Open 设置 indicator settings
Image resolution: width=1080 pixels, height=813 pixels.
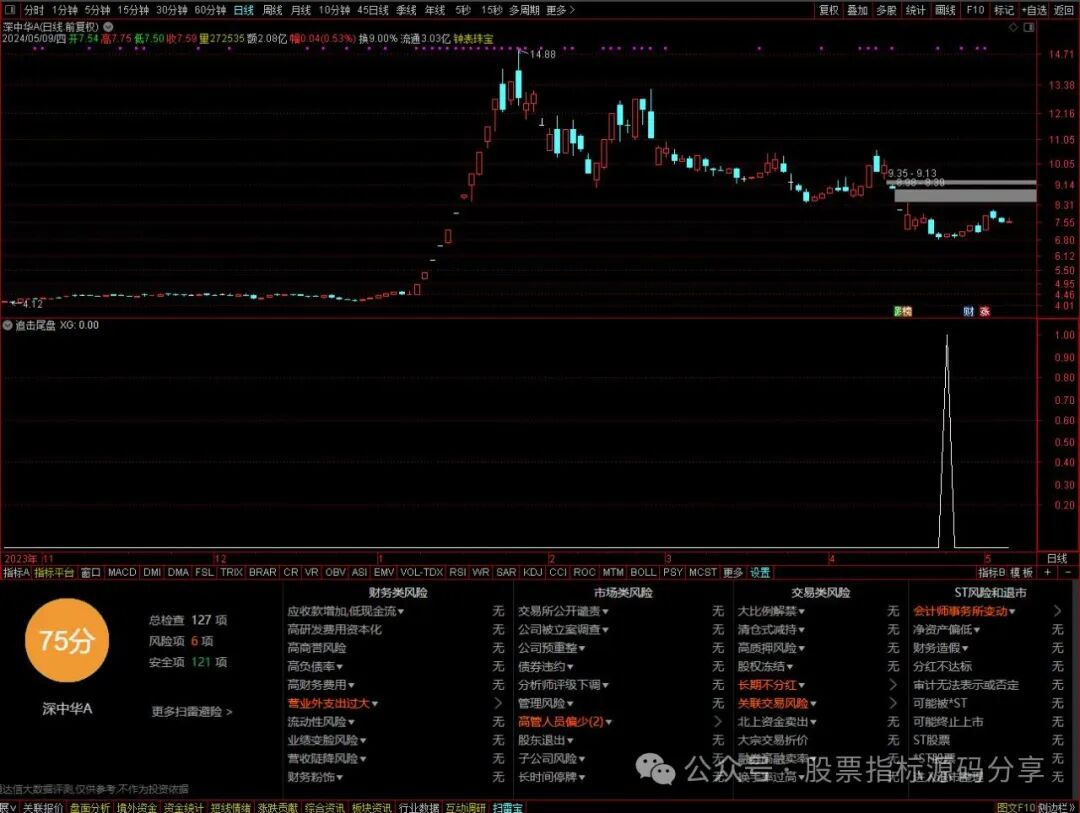[x=760, y=572]
